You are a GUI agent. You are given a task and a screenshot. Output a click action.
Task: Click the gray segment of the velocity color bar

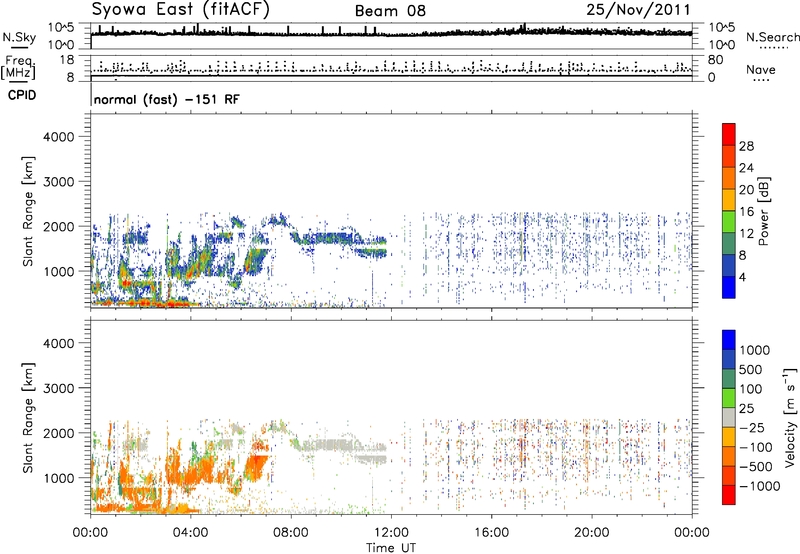coord(729,417)
